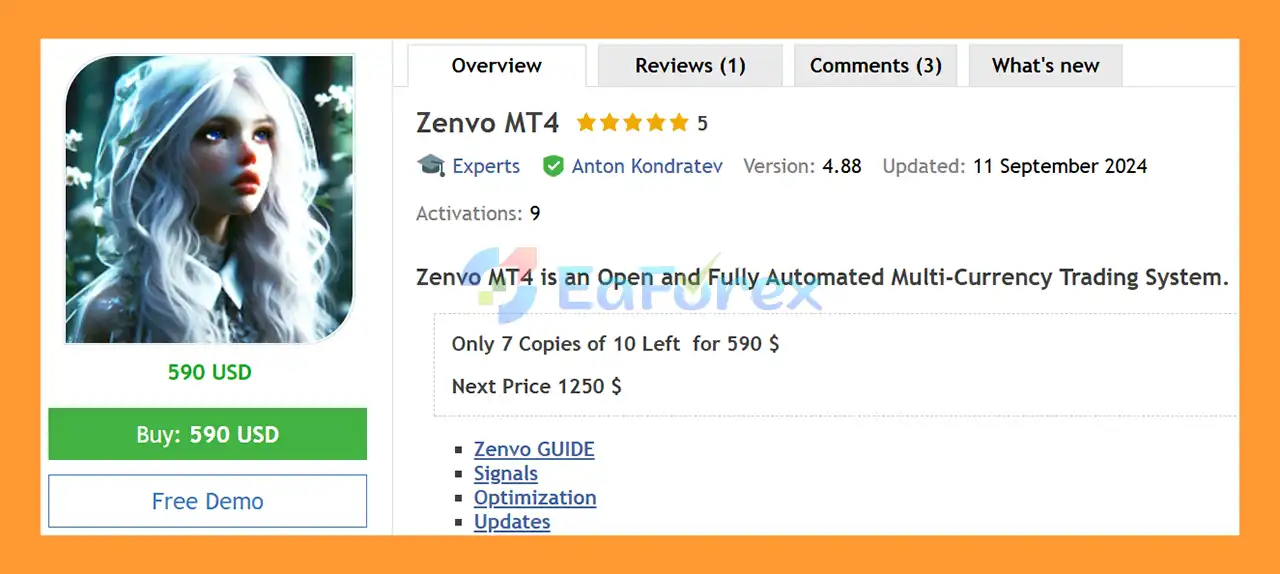Click the Zenvo MT4 product thumbnail image
The width and height of the screenshot is (1280, 574).
[x=209, y=199]
